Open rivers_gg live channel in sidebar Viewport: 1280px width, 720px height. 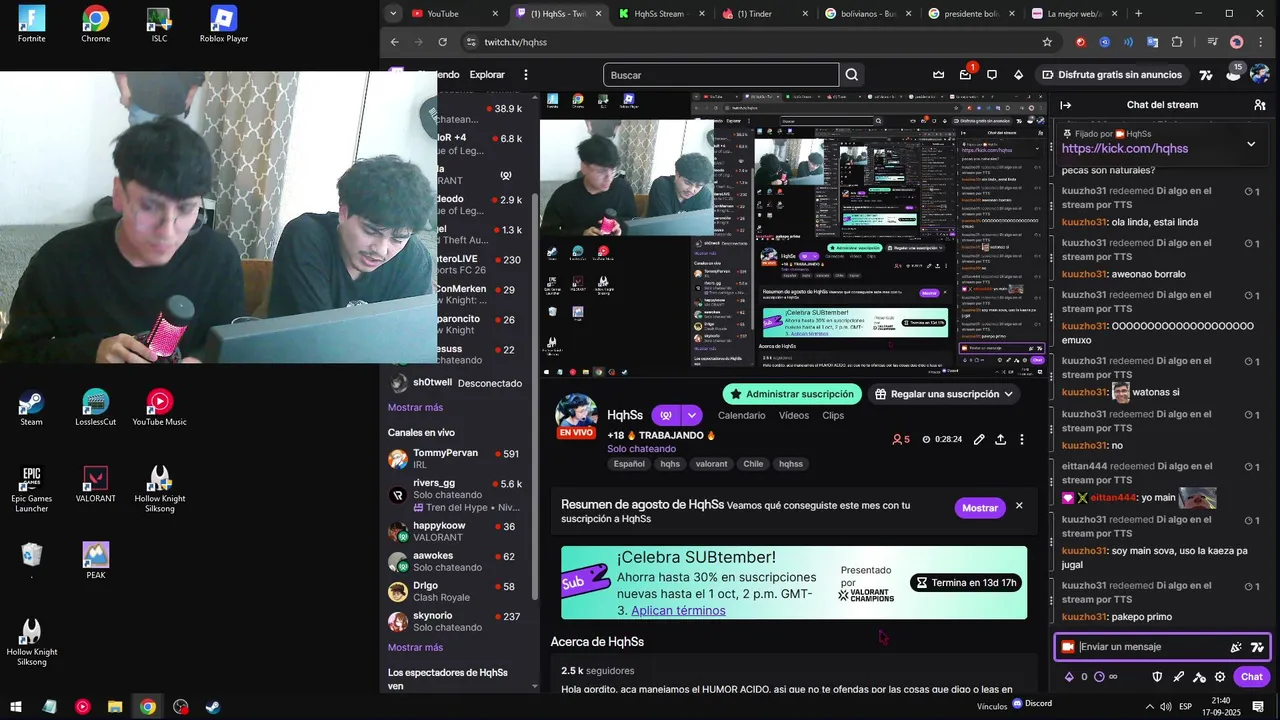(x=458, y=494)
